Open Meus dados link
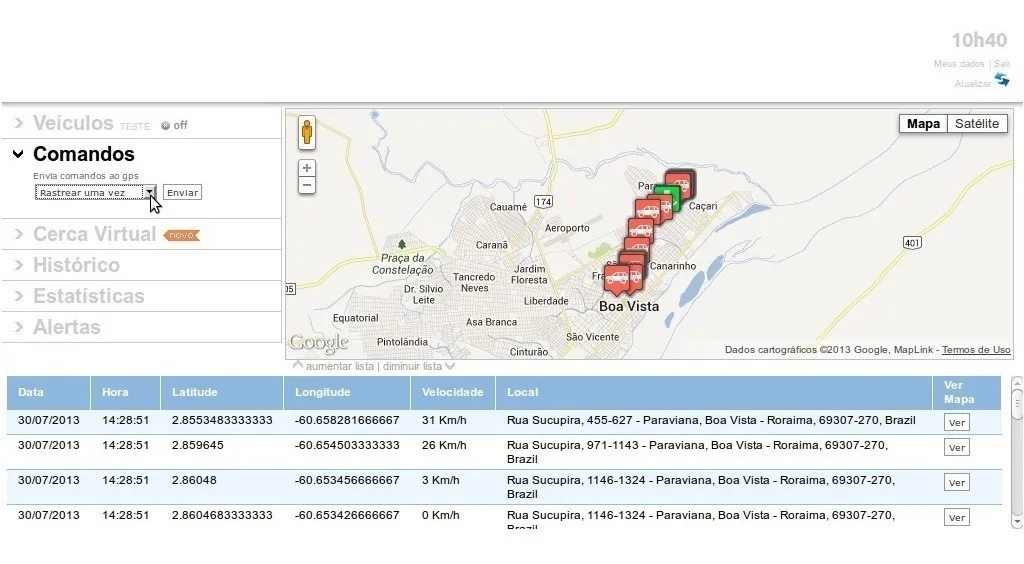The image size is (1024, 564). pos(959,64)
